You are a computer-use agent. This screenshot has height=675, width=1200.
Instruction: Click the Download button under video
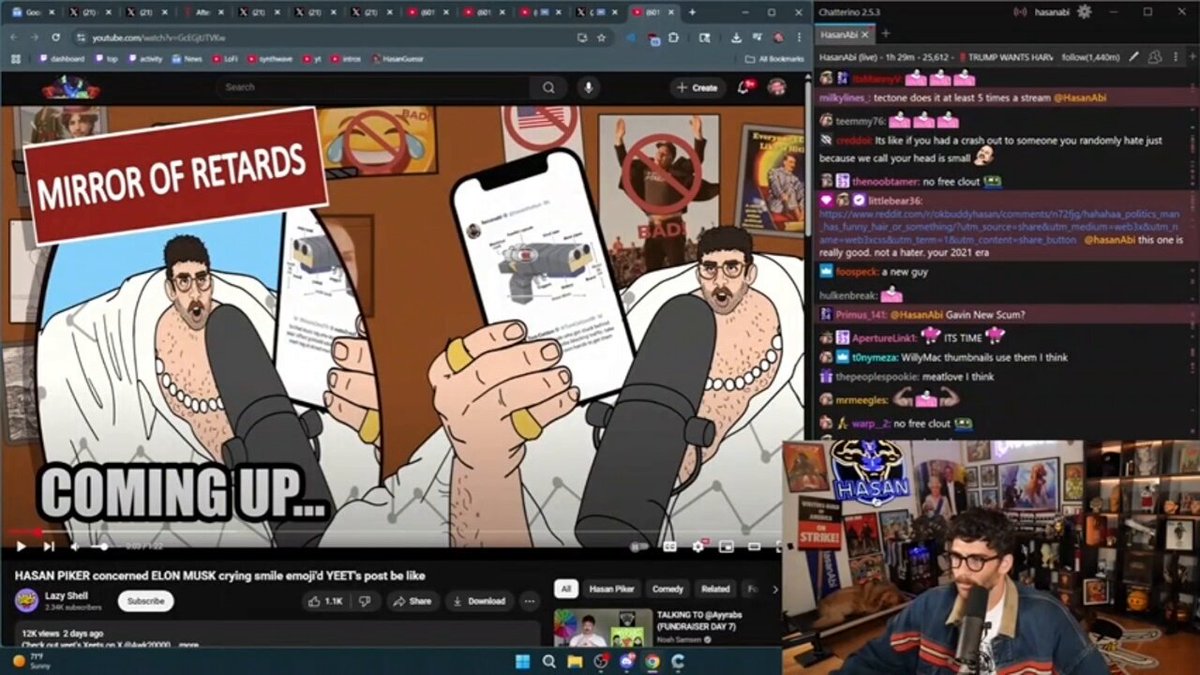(x=480, y=601)
